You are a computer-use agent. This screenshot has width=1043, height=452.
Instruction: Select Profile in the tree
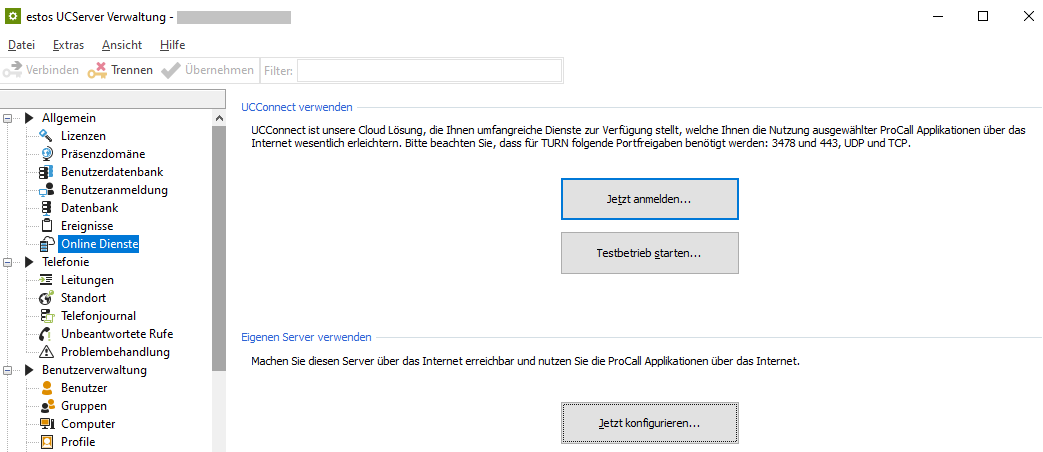coord(78,441)
